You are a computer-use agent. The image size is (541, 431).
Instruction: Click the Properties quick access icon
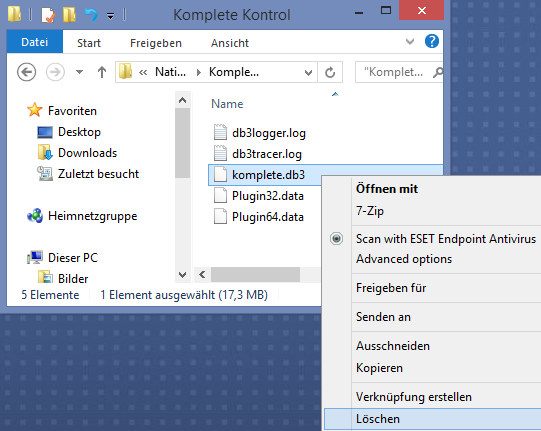tap(48, 15)
